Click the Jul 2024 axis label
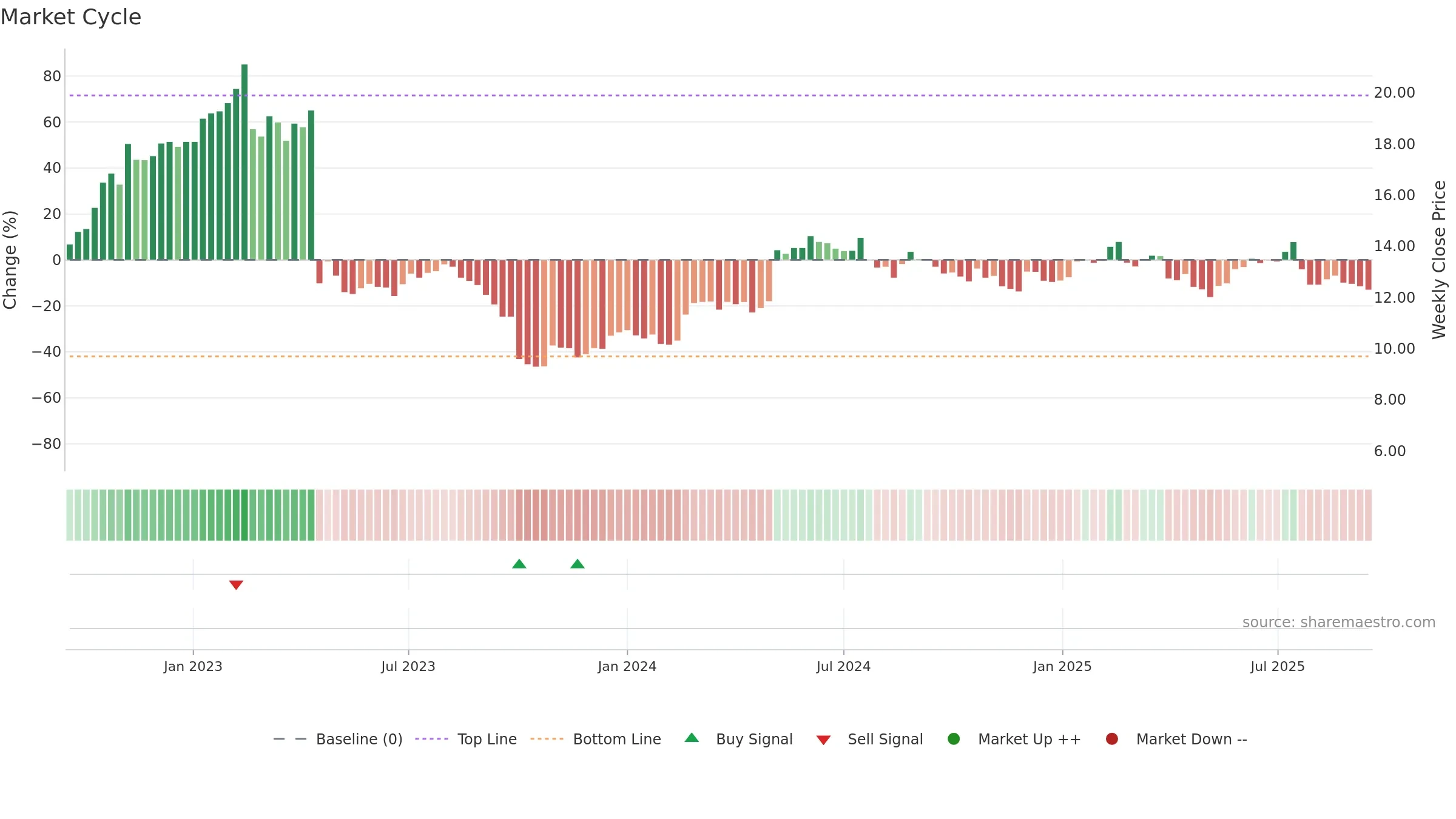This screenshot has height=819, width=1456. pos(843,666)
